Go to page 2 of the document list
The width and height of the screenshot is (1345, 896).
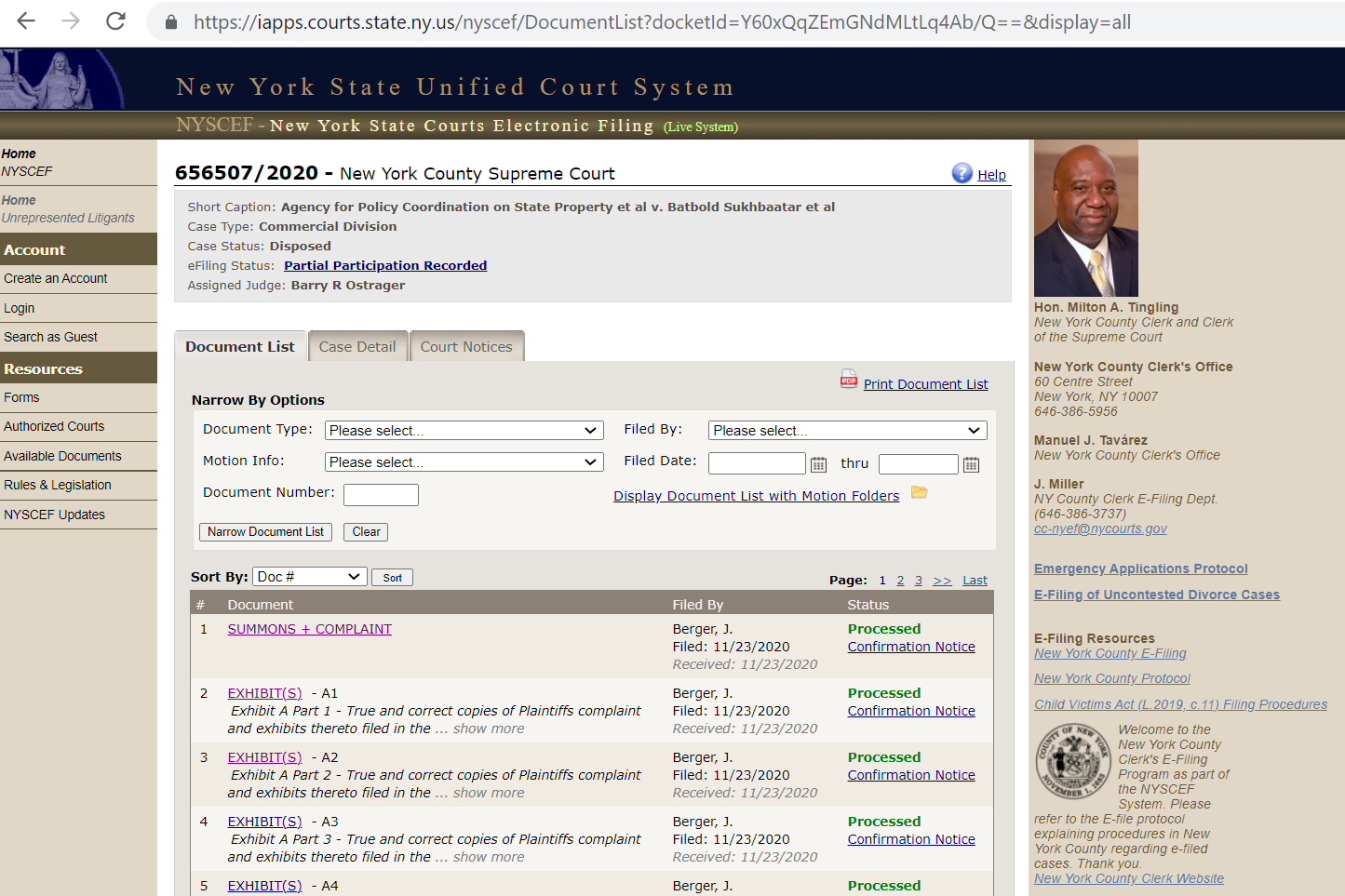click(900, 581)
